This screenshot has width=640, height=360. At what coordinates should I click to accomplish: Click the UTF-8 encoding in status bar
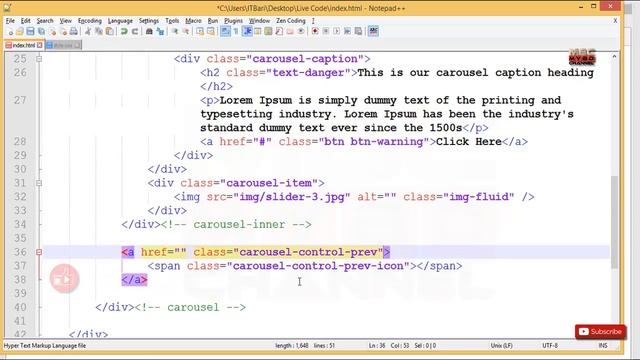pyautogui.click(x=550, y=346)
